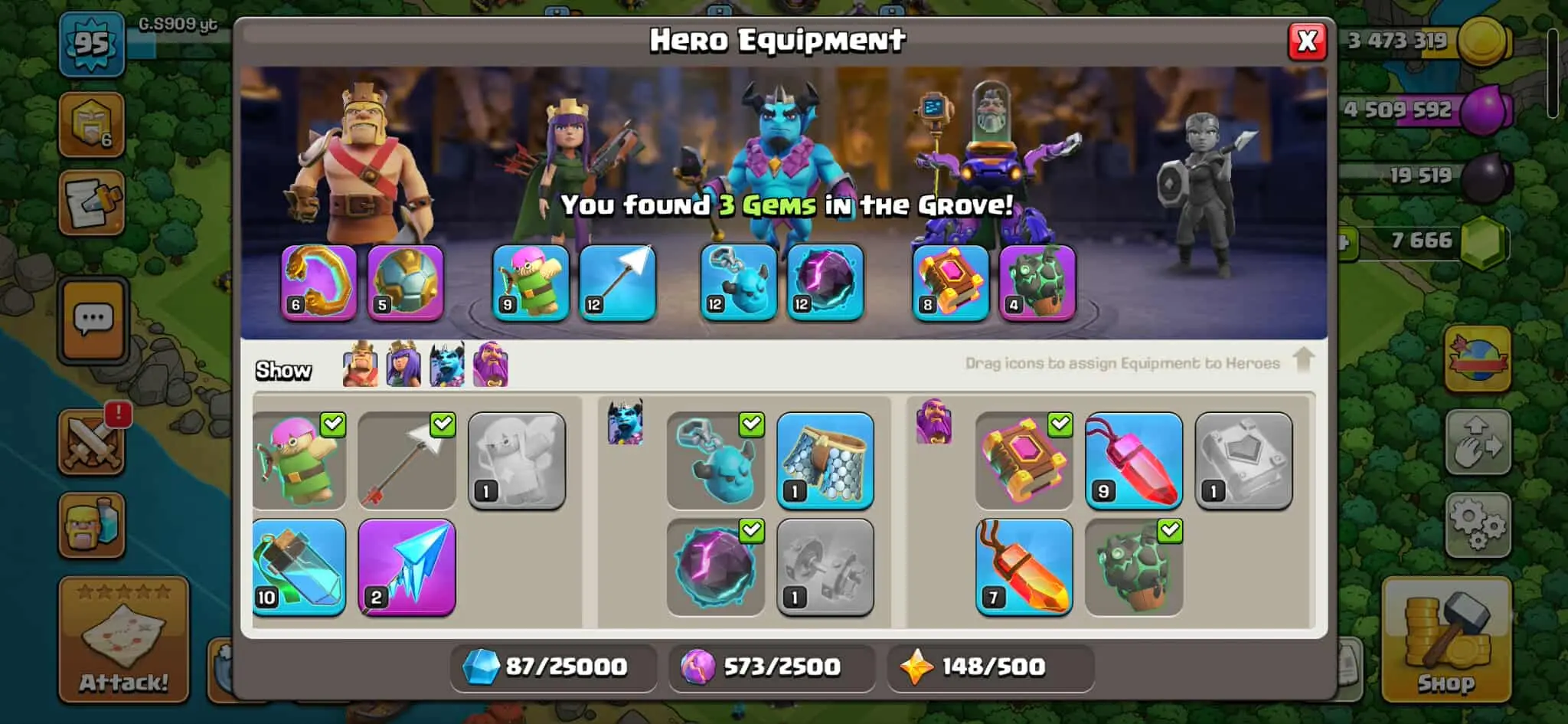This screenshot has height=724, width=1568.
Task: Open the Invisibility Vial equipment level 10
Action: tap(299, 568)
